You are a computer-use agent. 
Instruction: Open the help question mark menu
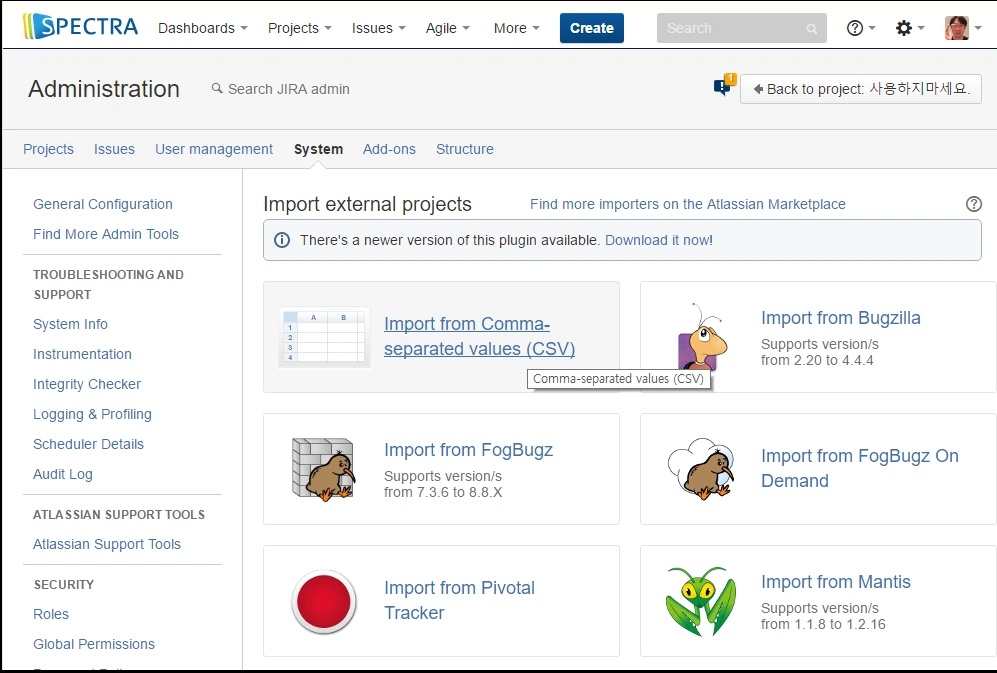[860, 28]
